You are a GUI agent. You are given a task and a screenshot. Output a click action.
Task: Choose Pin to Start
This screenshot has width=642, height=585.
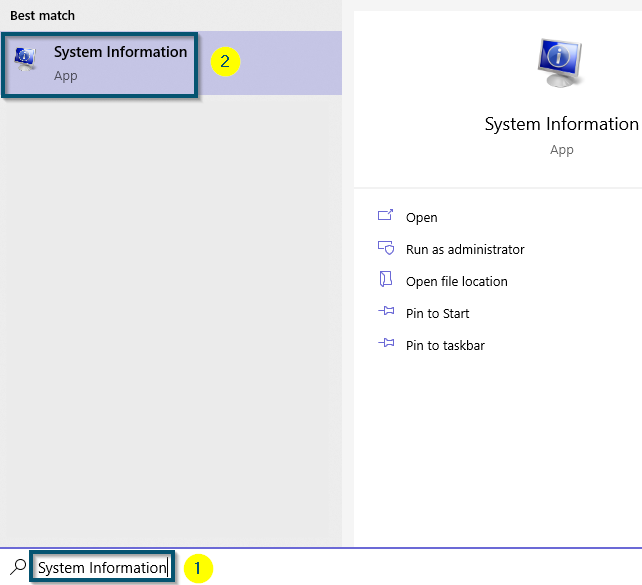(437, 314)
